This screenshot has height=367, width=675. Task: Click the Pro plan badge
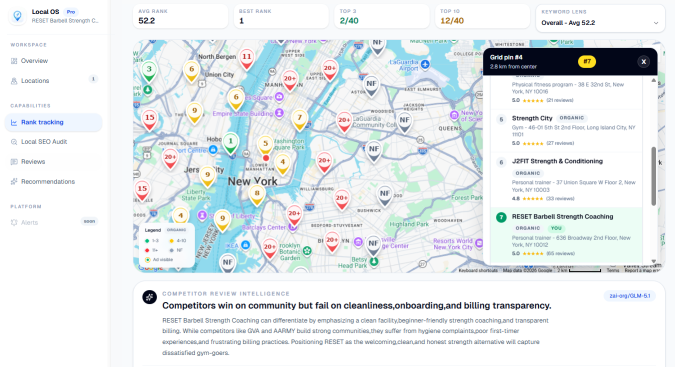point(71,12)
